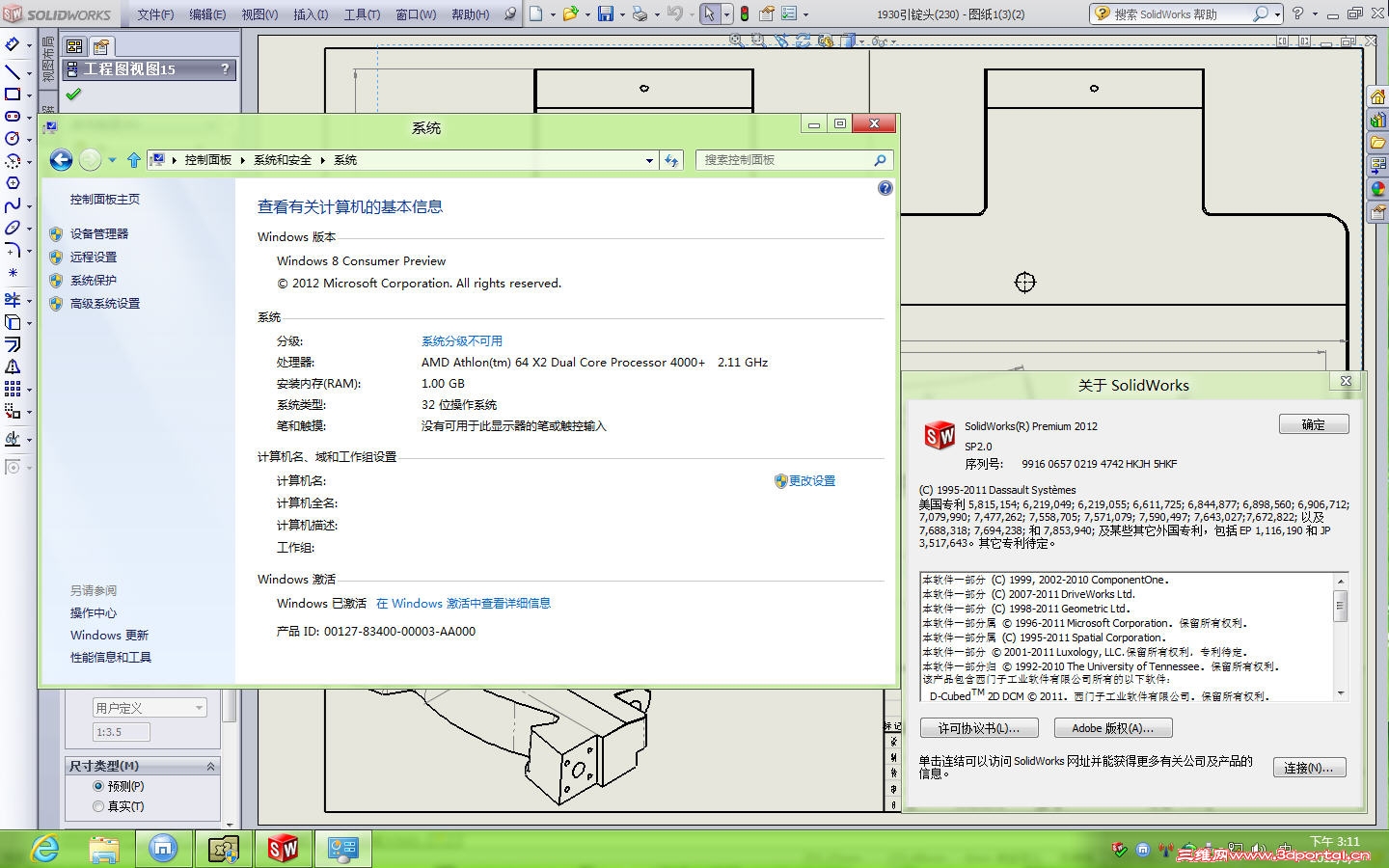This screenshot has width=1389, height=868.
Task: Select the Move Entities tool
Action: pos(13,412)
